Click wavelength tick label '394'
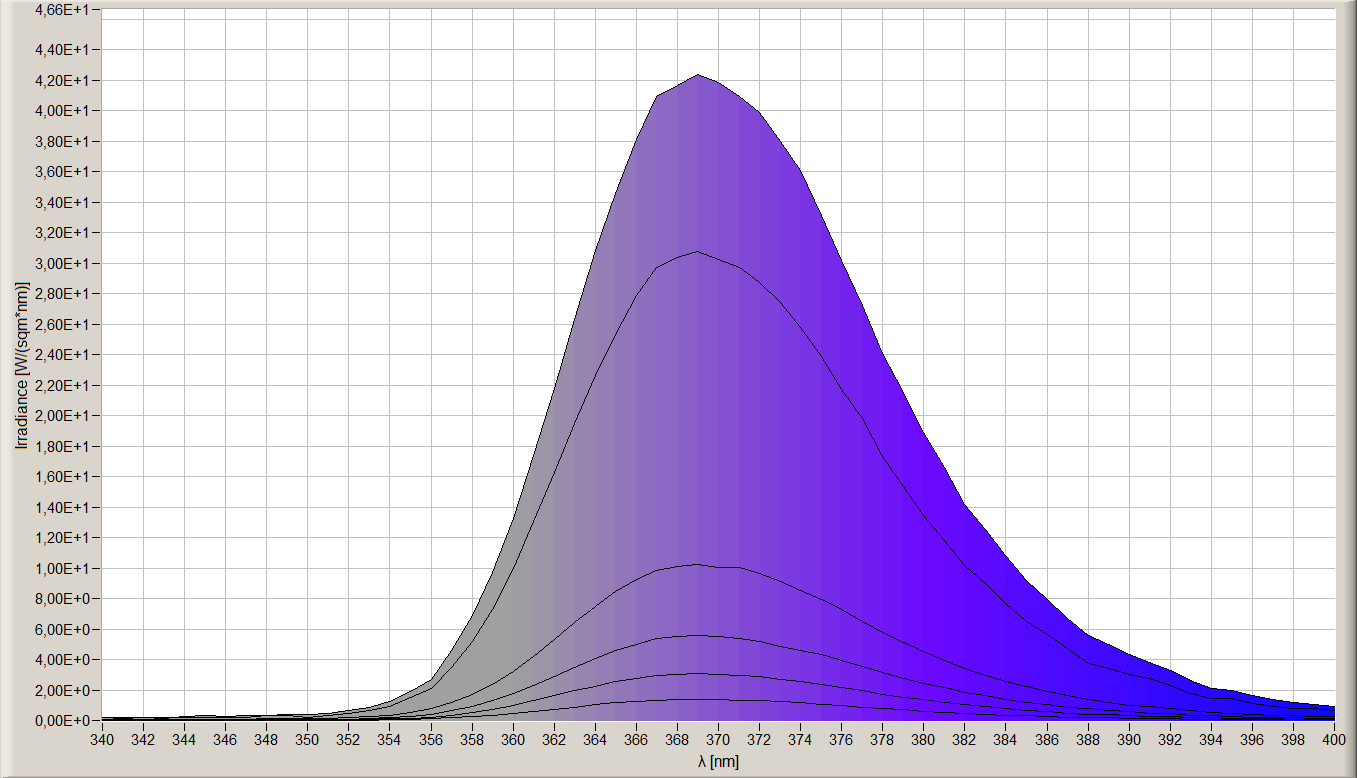The height and width of the screenshot is (778, 1357). (x=1211, y=740)
